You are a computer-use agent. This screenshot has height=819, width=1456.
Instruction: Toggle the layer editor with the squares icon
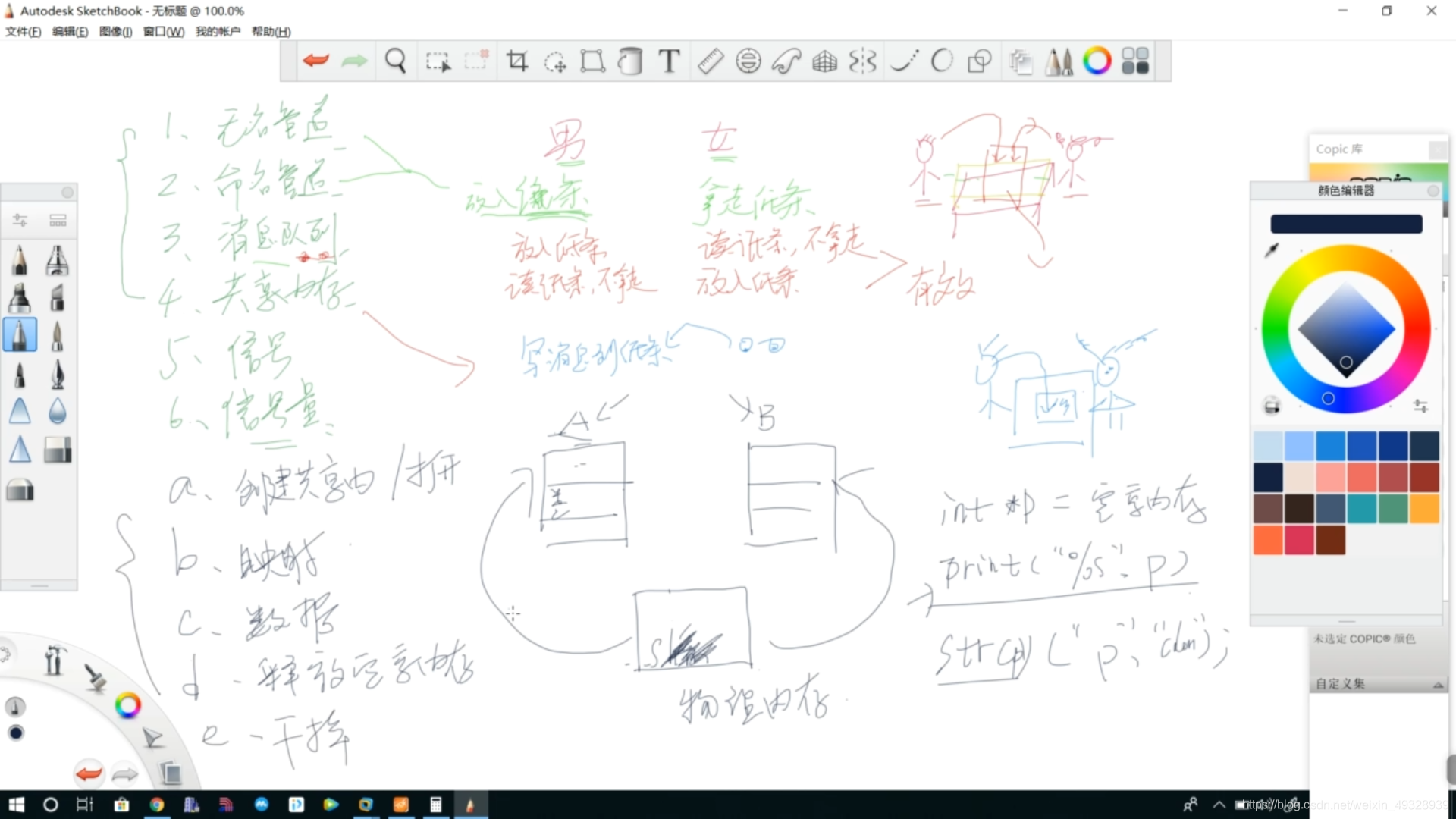pos(1135,61)
